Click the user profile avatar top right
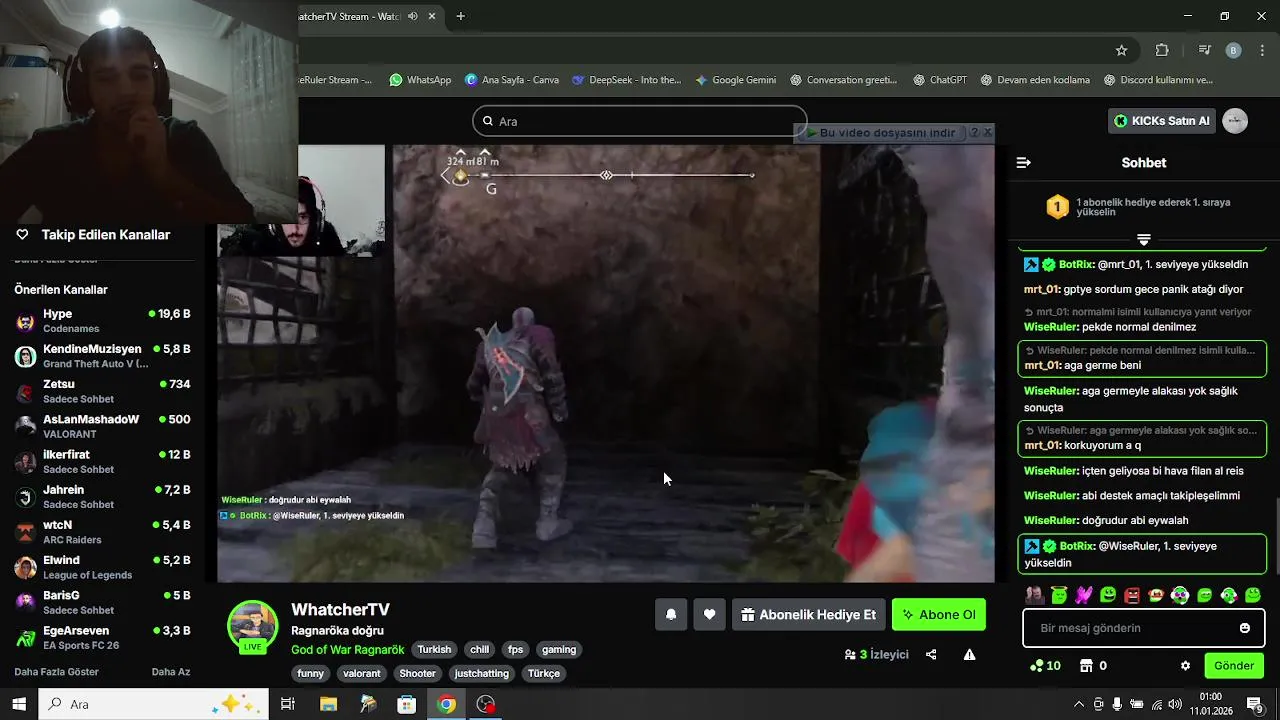Screen dimensions: 1280x720 click(x=1235, y=121)
